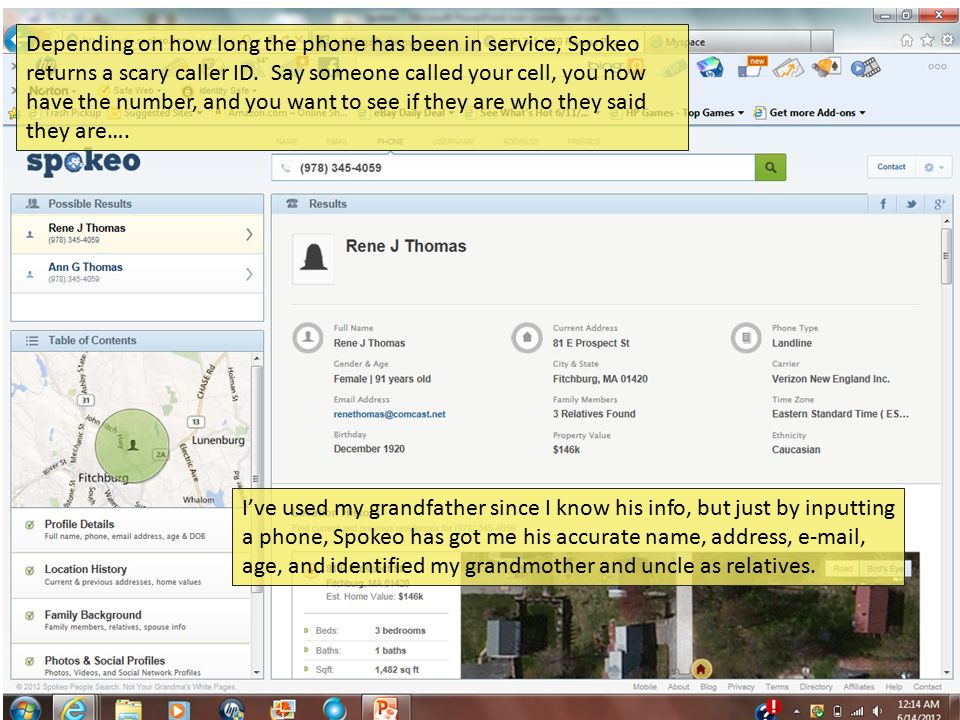Click the Current Address house icon
The image size is (960, 720).
(x=527, y=337)
